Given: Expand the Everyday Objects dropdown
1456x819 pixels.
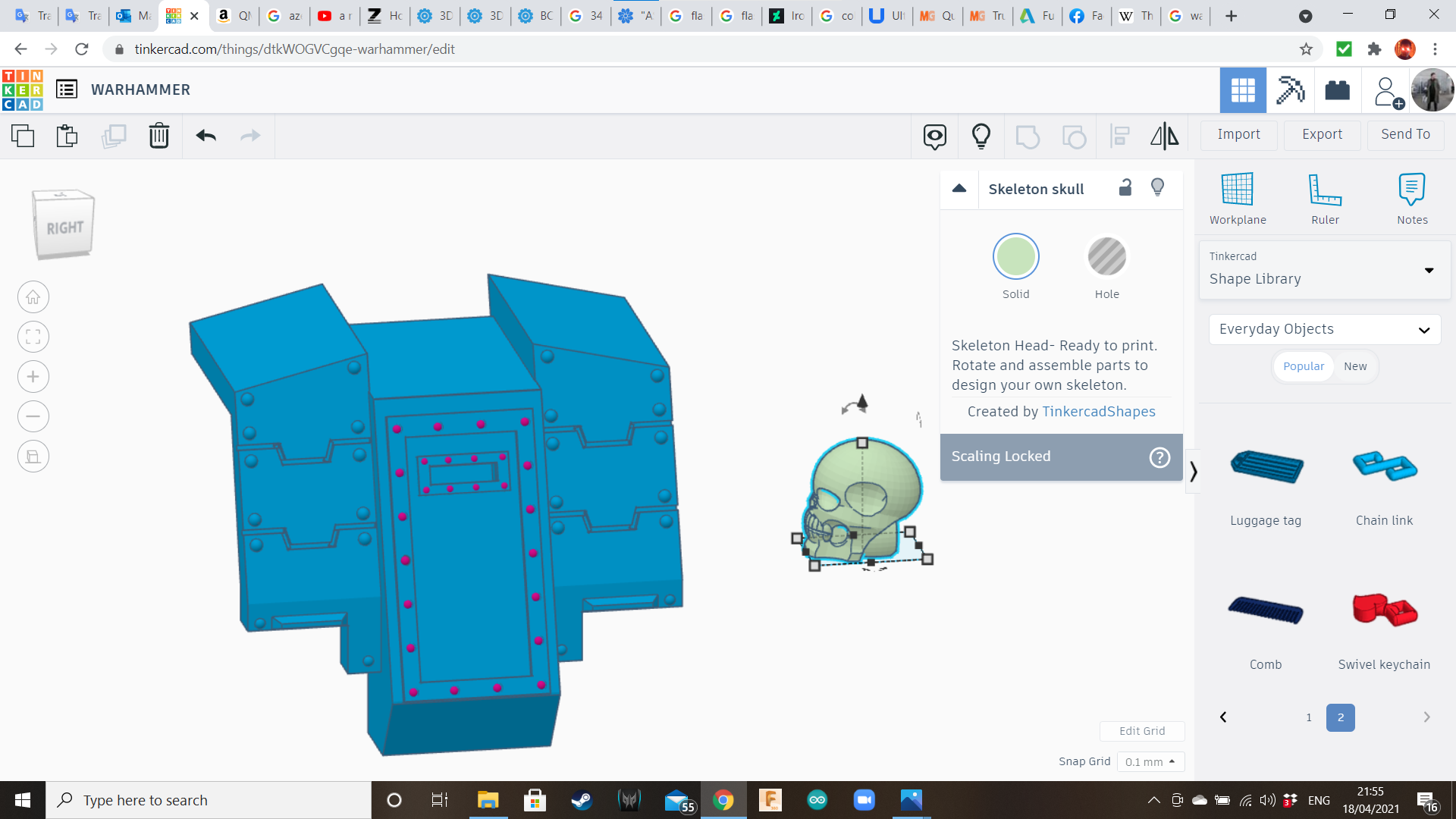Looking at the screenshot, I should 1324,329.
